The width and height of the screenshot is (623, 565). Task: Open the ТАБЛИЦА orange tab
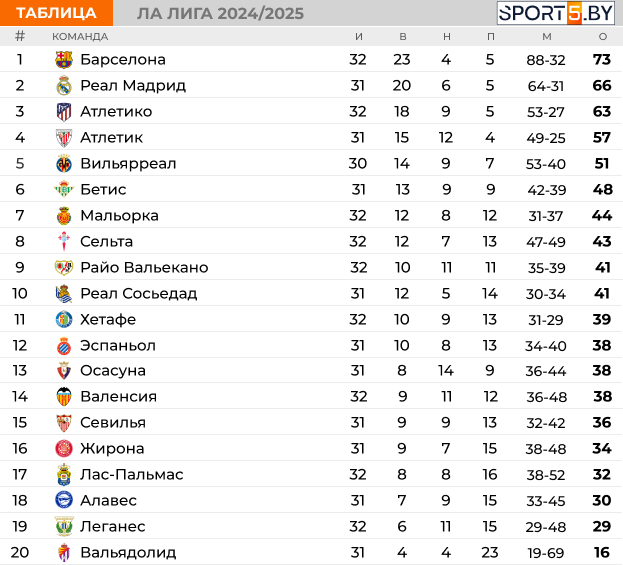tap(56, 13)
